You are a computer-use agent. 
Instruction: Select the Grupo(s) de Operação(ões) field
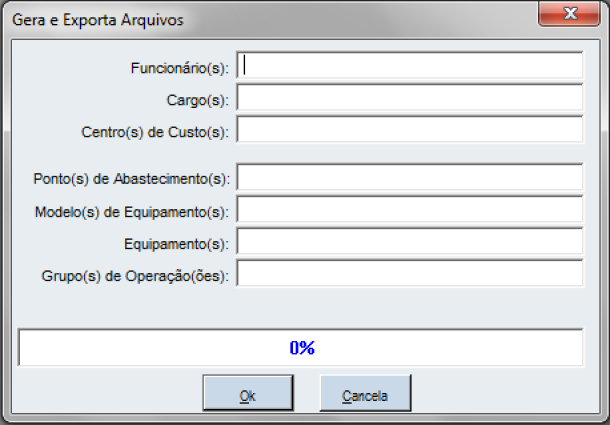pyautogui.click(x=410, y=274)
